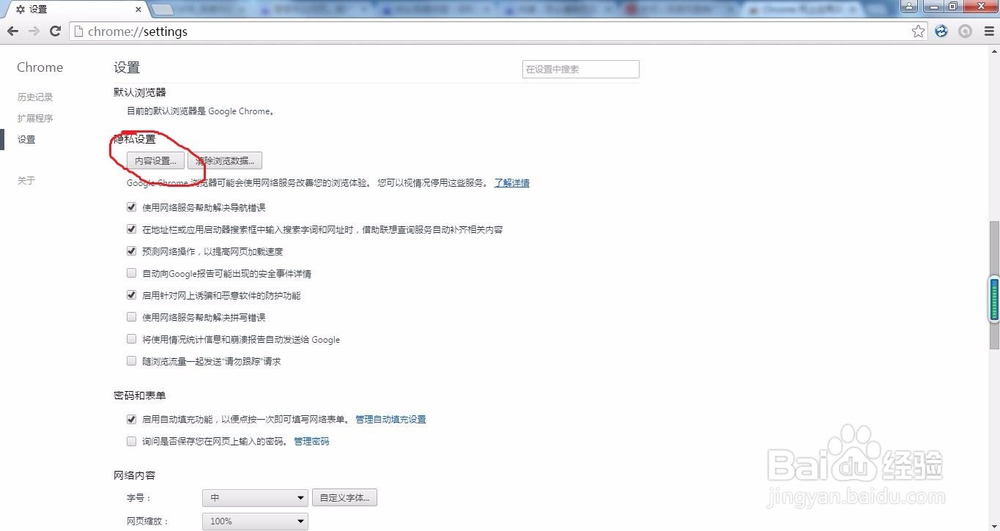Click the 网络内容 section heading
The width and height of the screenshot is (1000, 531).
click(135, 476)
